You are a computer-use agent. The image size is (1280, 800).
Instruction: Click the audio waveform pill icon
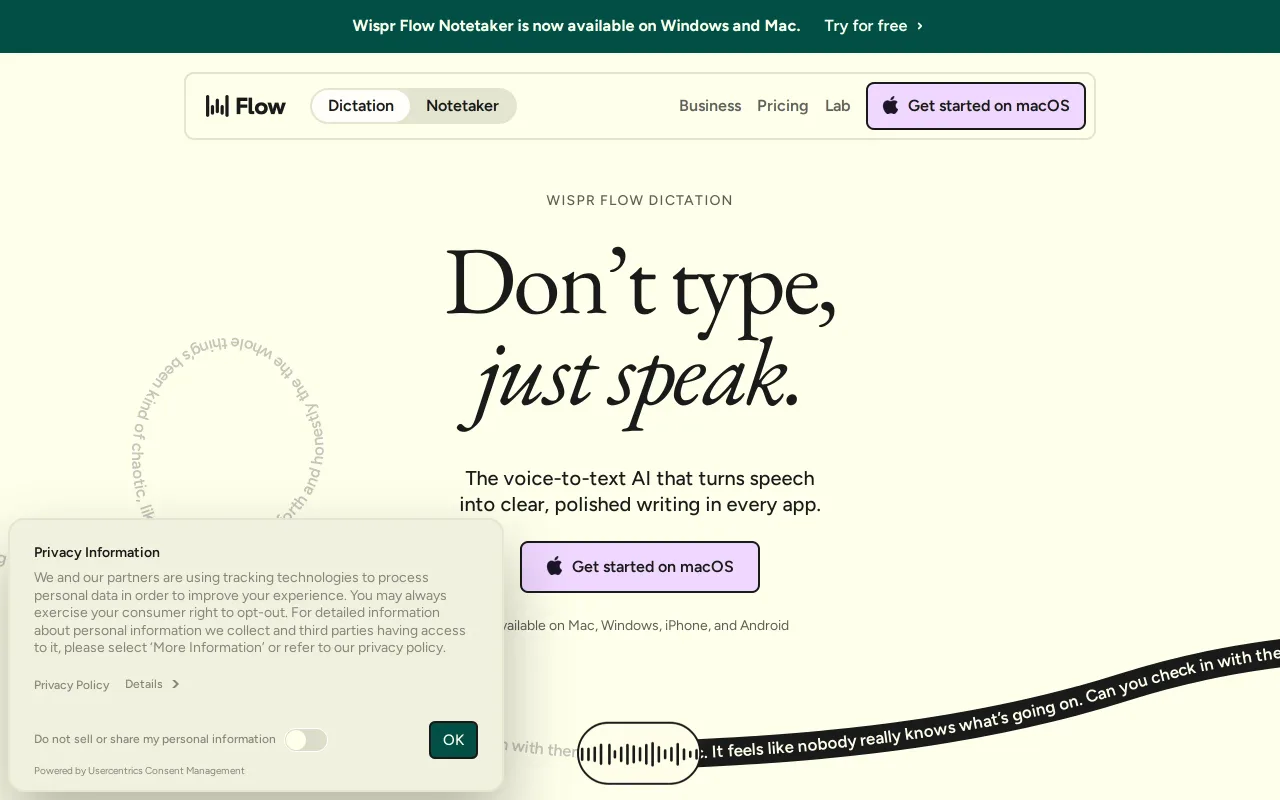pyautogui.click(x=639, y=753)
